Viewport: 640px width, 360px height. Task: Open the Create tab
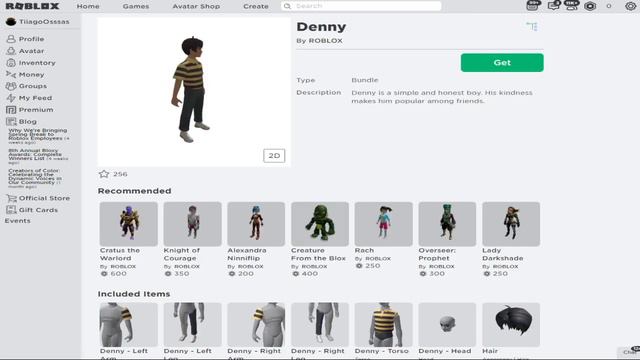(x=256, y=7)
